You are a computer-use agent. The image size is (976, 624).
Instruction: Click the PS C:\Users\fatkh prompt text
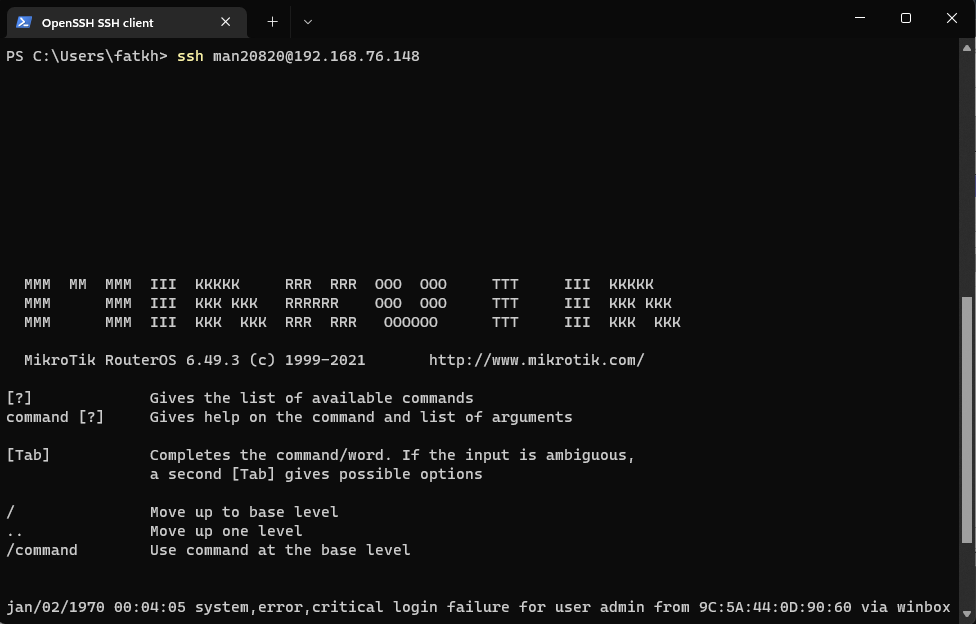tap(86, 56)
